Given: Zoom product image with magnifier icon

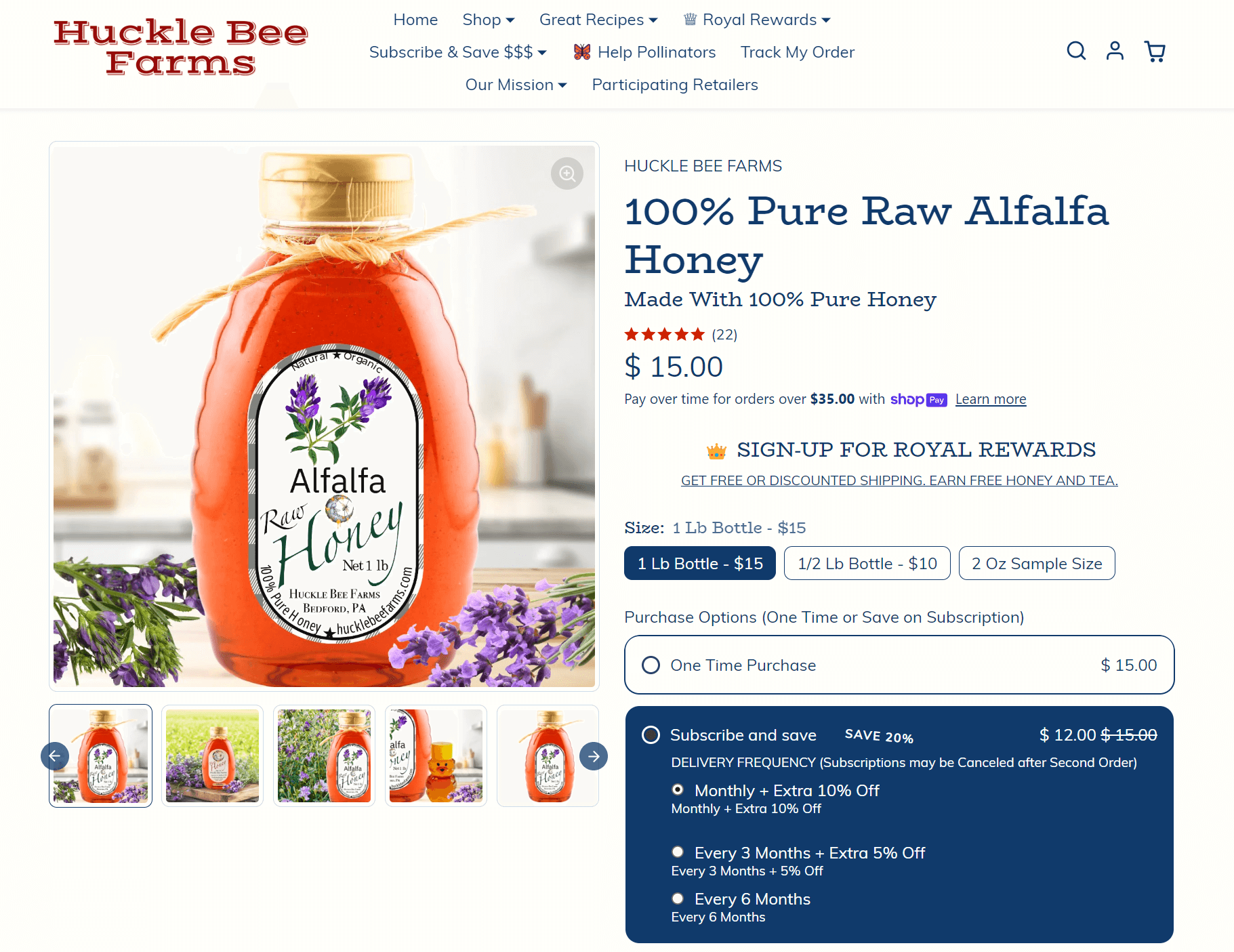Looking at the screenshot, I should (567, 174).
